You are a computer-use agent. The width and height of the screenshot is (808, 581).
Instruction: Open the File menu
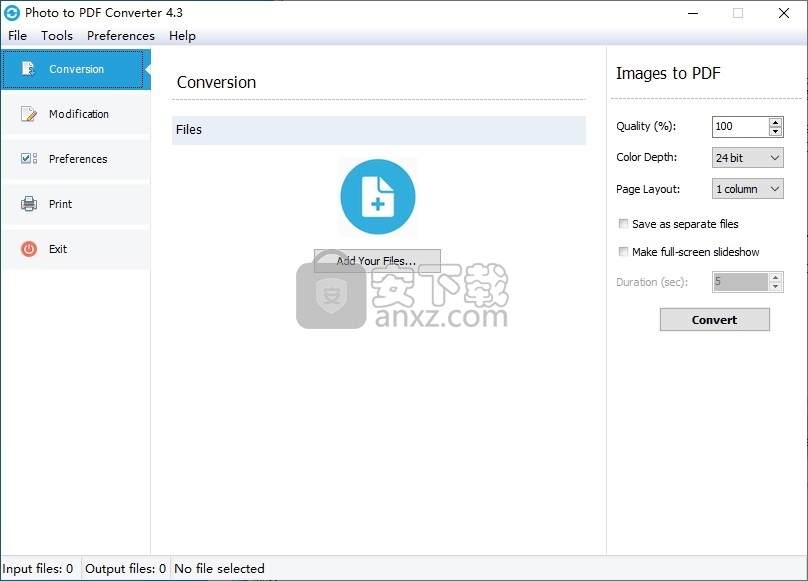point(17,36)
